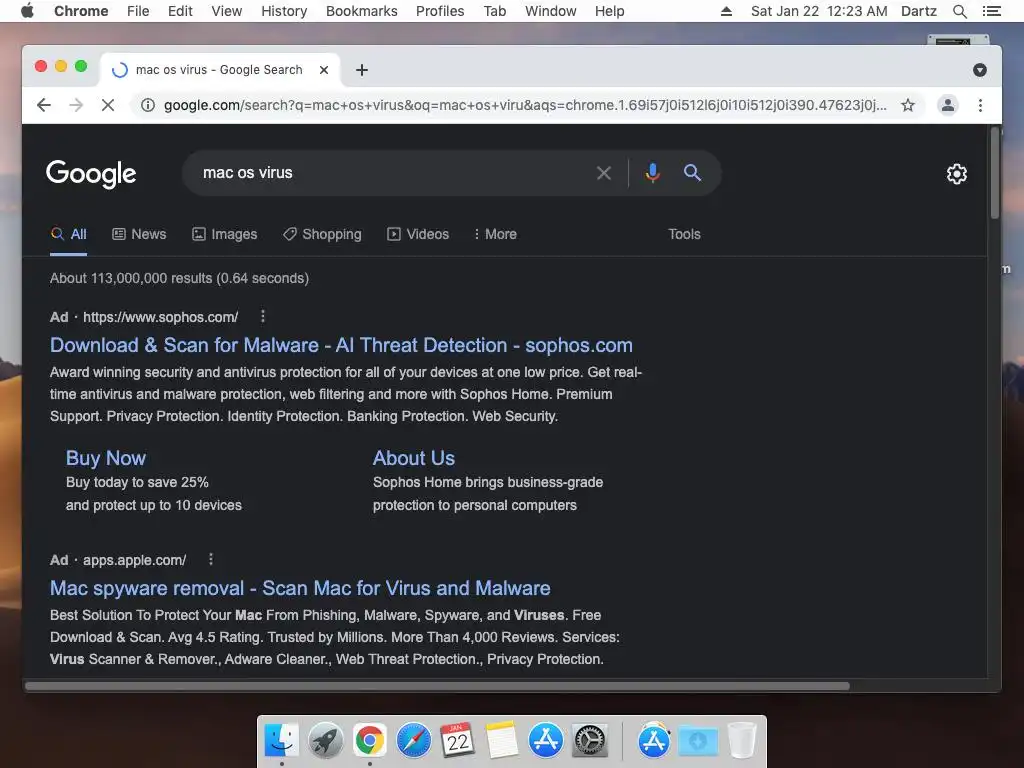Screen dimensions: 1024x768
Task: Click the Chrome address bar URL
Action: click(525, 105)
